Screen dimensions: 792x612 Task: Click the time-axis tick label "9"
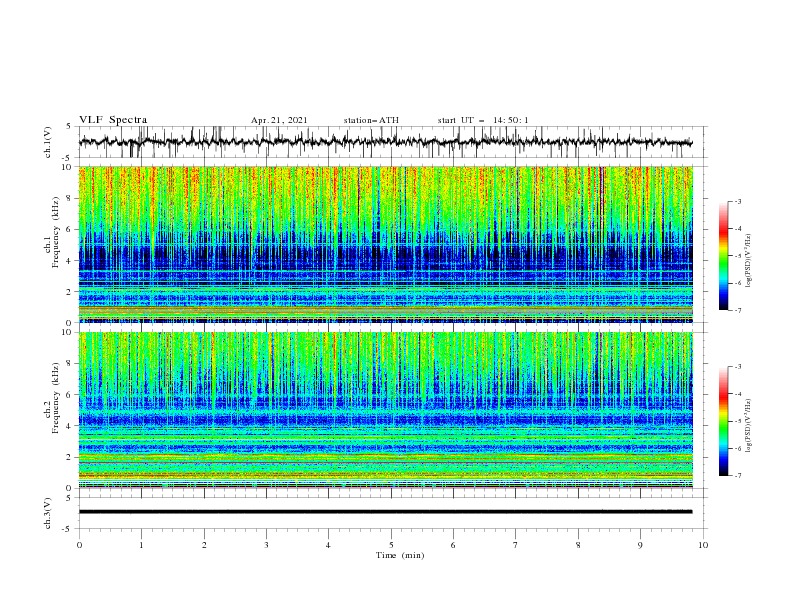(640, 545)
